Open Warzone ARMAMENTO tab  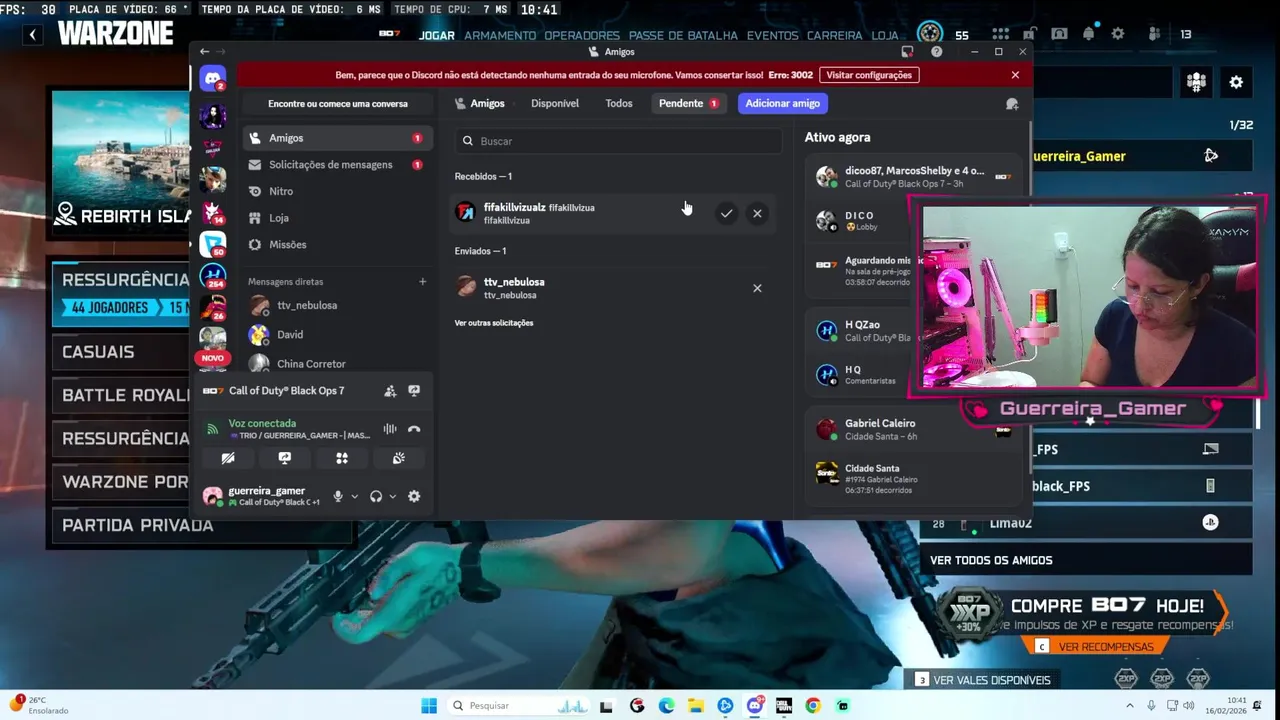[x=500, y=35]
